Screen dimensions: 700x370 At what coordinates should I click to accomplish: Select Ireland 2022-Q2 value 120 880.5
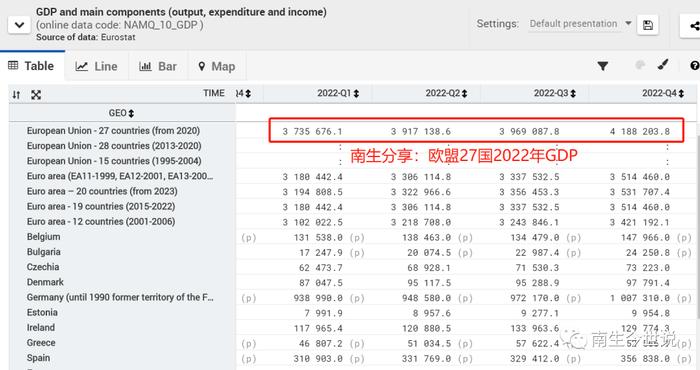pos(426,329)
